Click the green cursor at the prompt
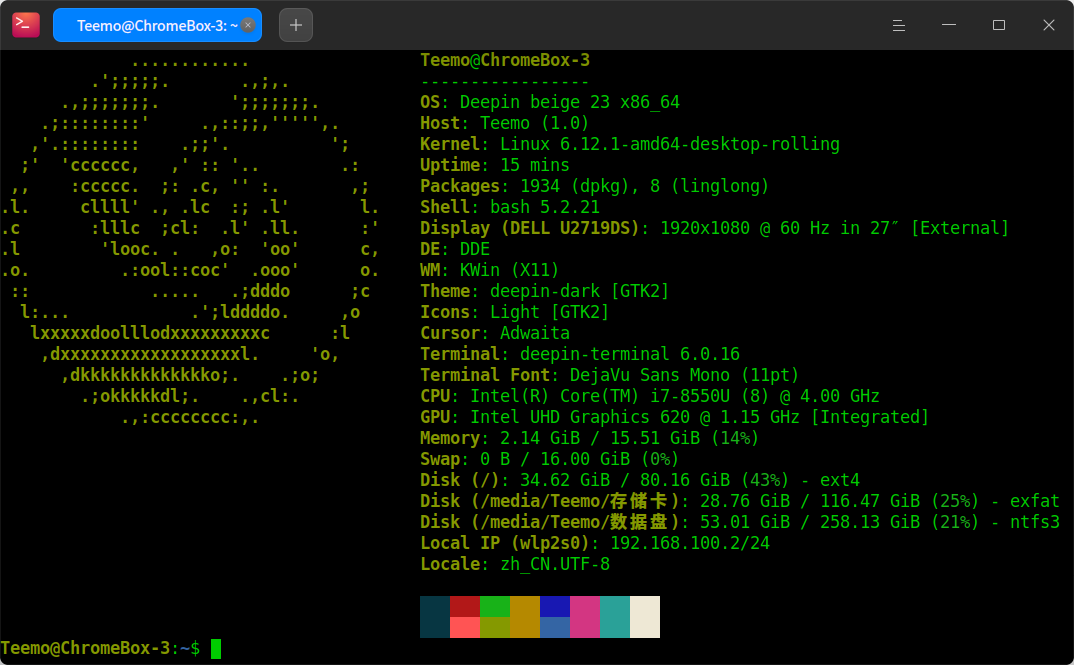Screen dimensions: 1074x665 [x=216, y=648]
